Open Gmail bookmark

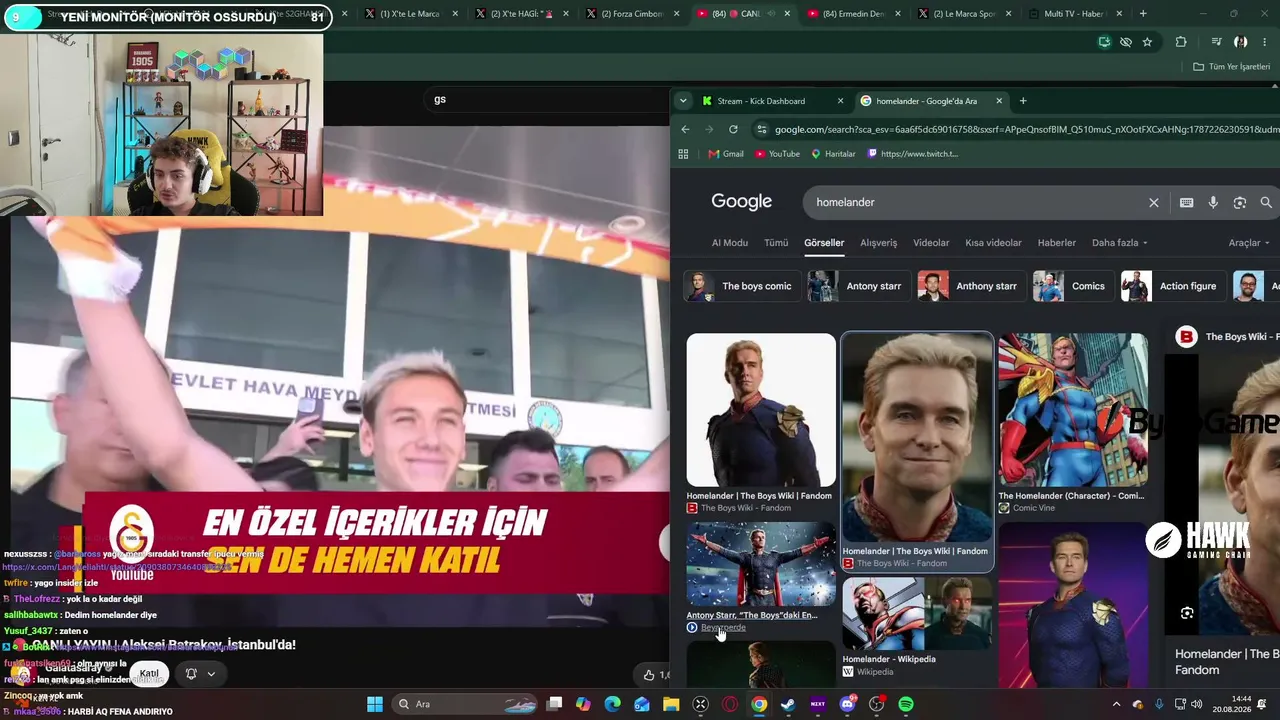click(726, 154)
